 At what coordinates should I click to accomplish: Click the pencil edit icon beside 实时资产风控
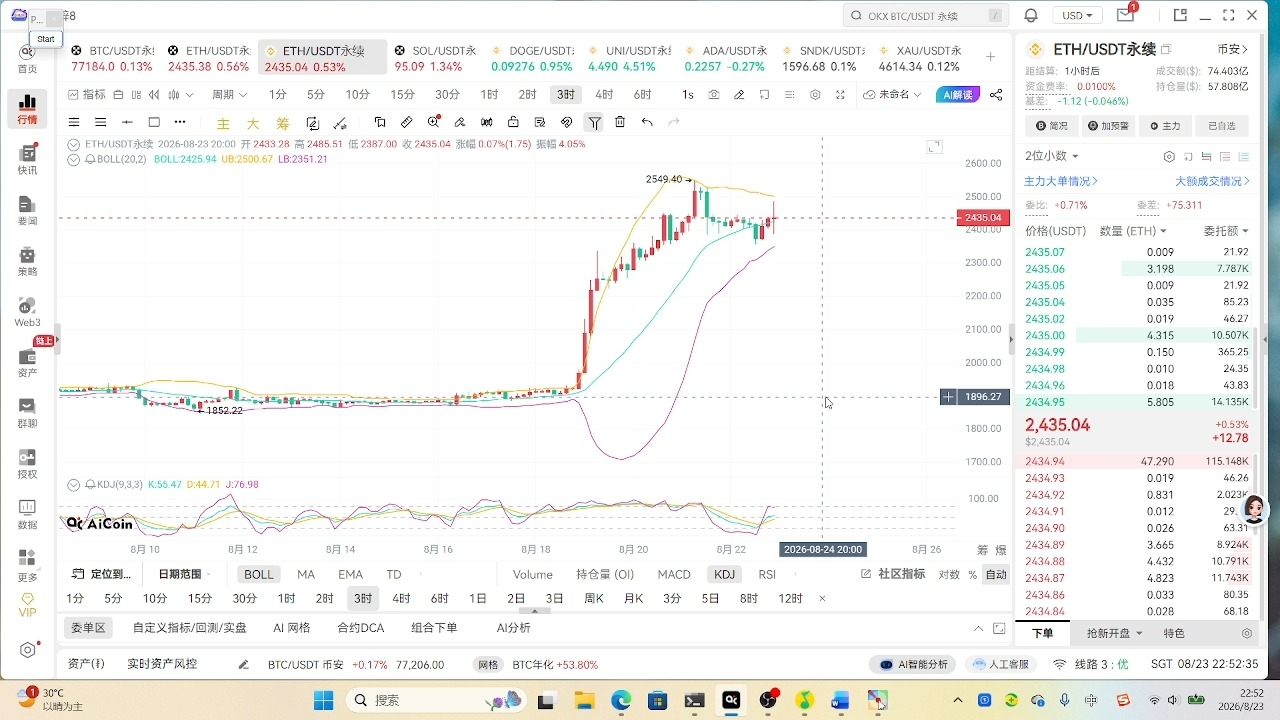[x=243, y=664]
